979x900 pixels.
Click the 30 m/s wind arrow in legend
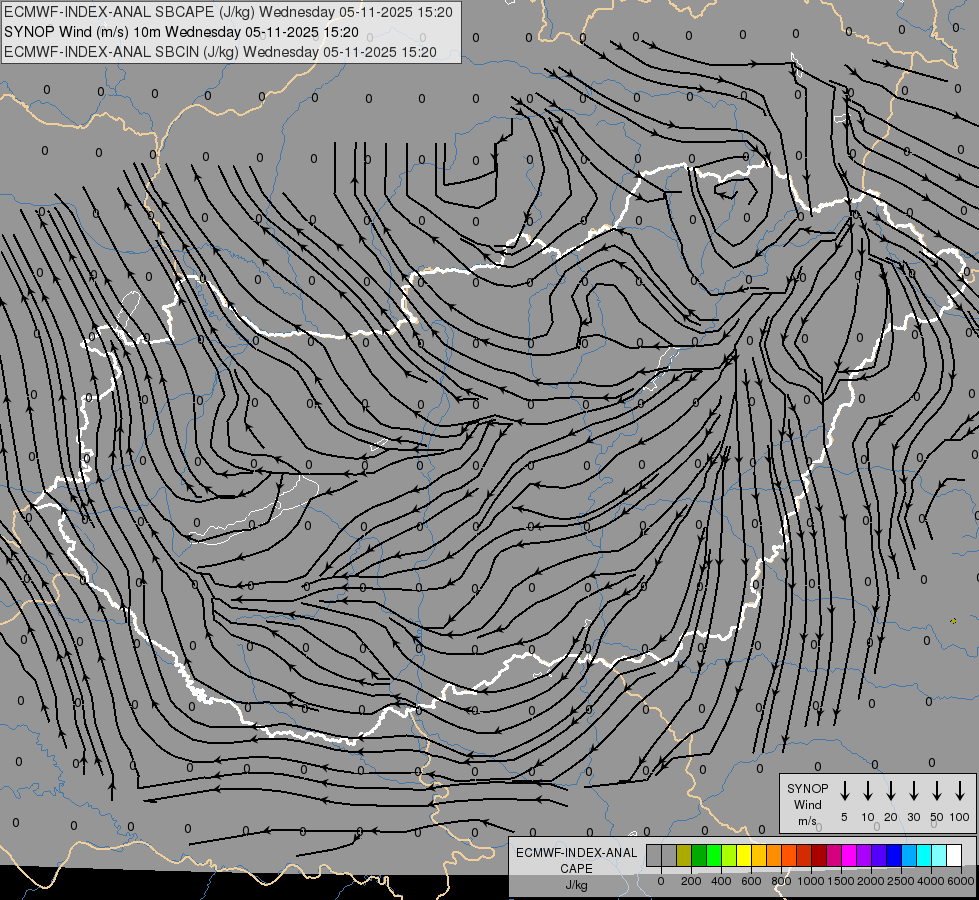(x=913, y=791)
